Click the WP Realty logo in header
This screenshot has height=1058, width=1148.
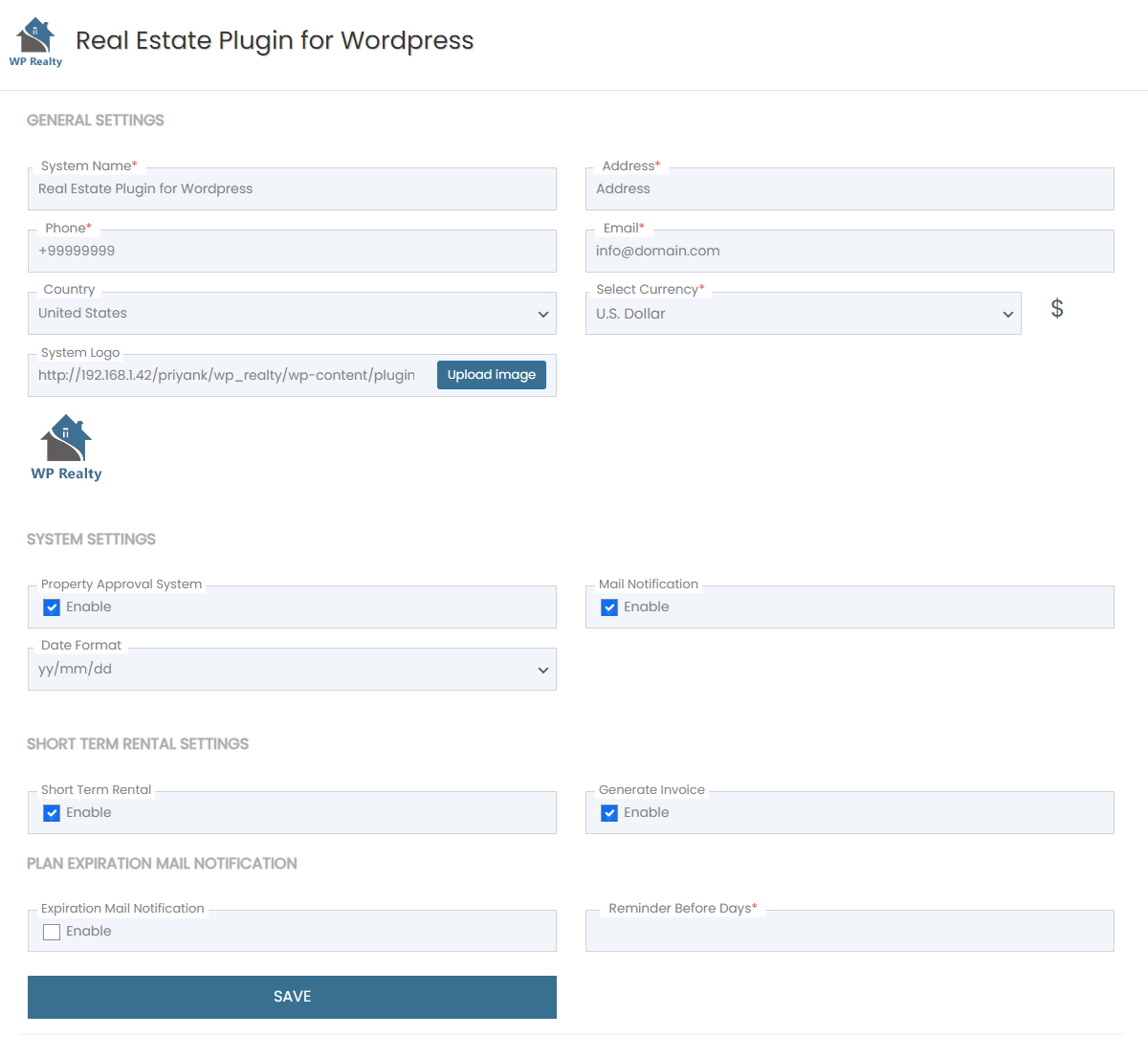point(35,42)
